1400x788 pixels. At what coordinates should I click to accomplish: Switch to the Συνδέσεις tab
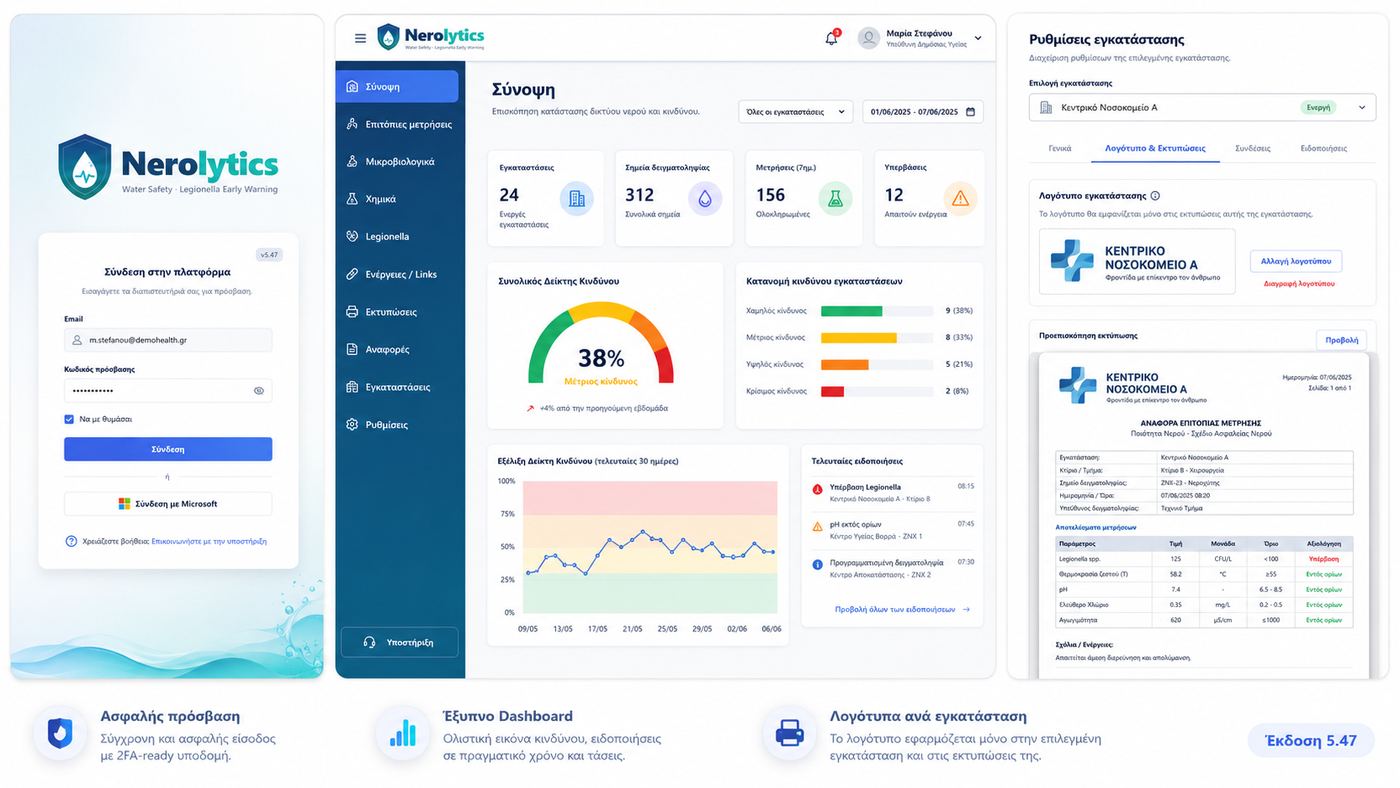tap(1252, 148)
